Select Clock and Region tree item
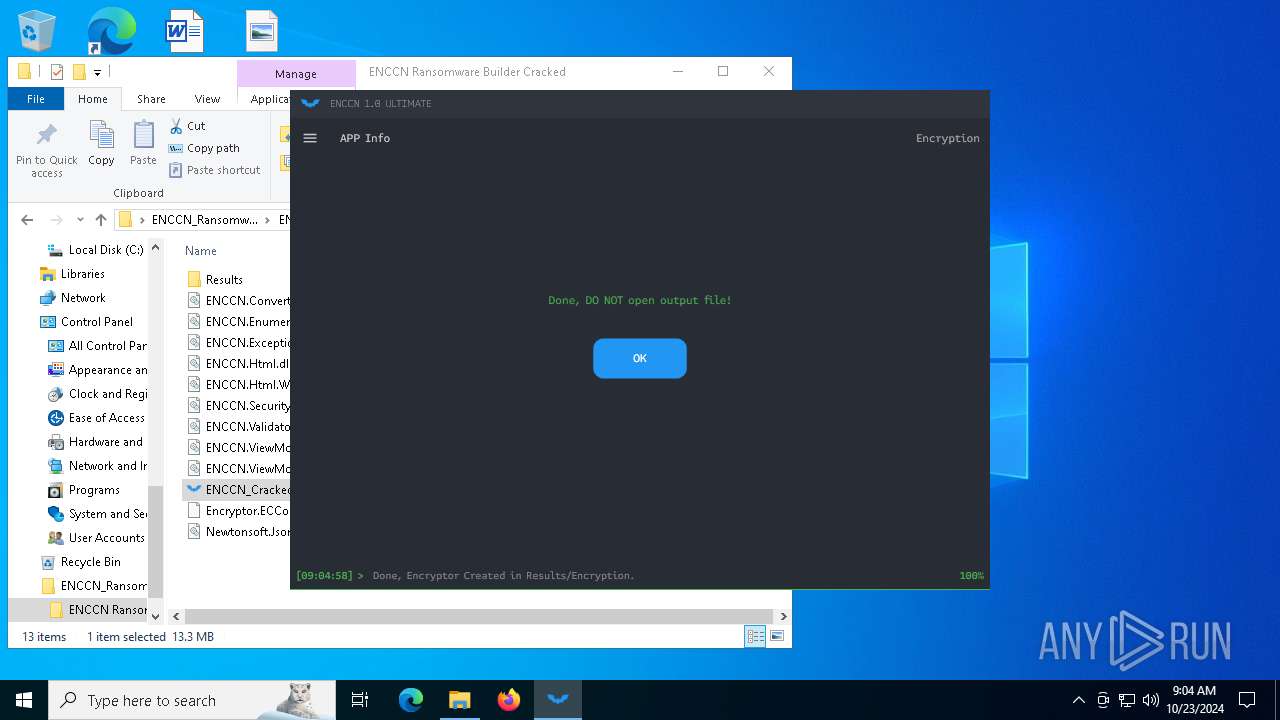This screenshot has width=1280, height=720. [x=97, y=394]
